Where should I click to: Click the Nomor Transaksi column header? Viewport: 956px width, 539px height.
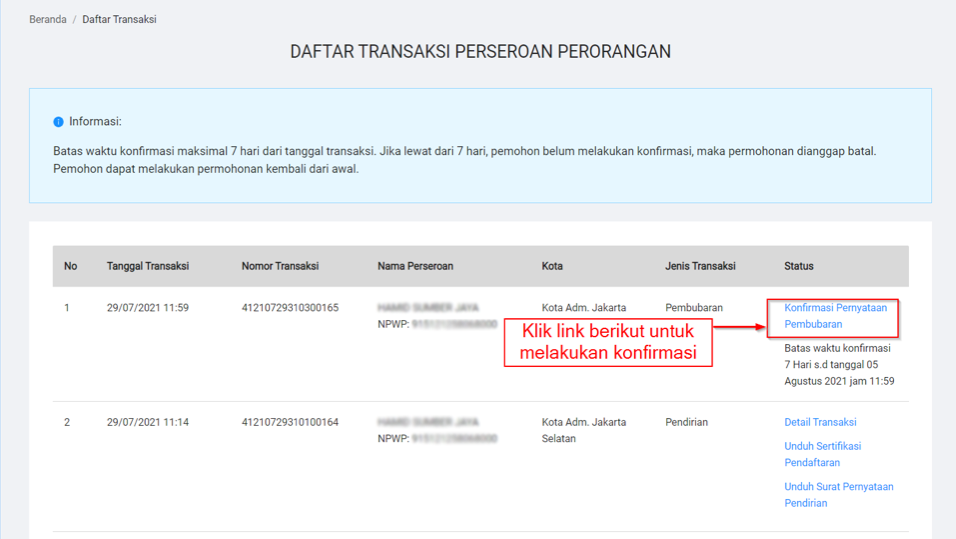(280, 266)
